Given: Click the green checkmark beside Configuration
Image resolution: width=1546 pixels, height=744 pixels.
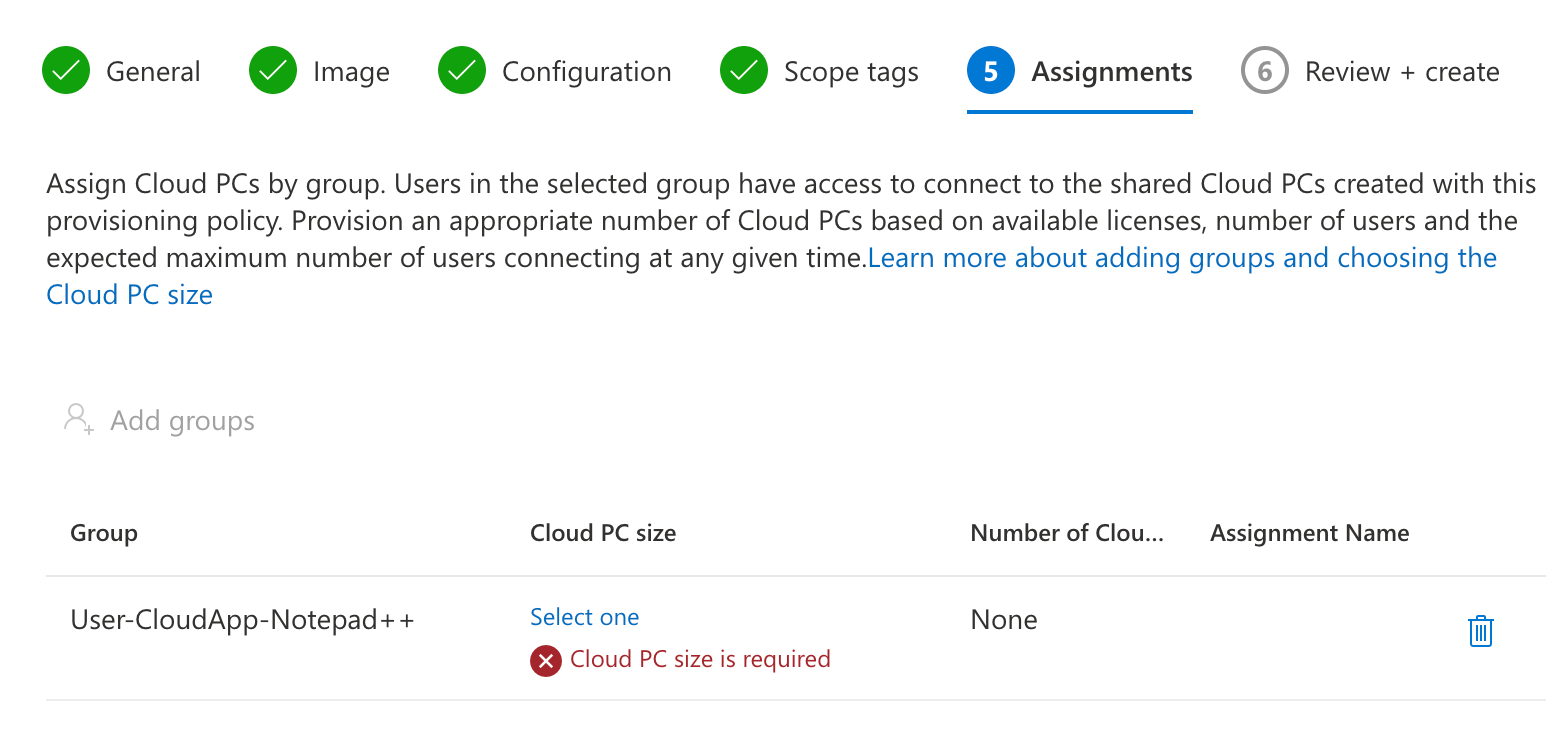Looking at the screenshot, I should 462,72.
